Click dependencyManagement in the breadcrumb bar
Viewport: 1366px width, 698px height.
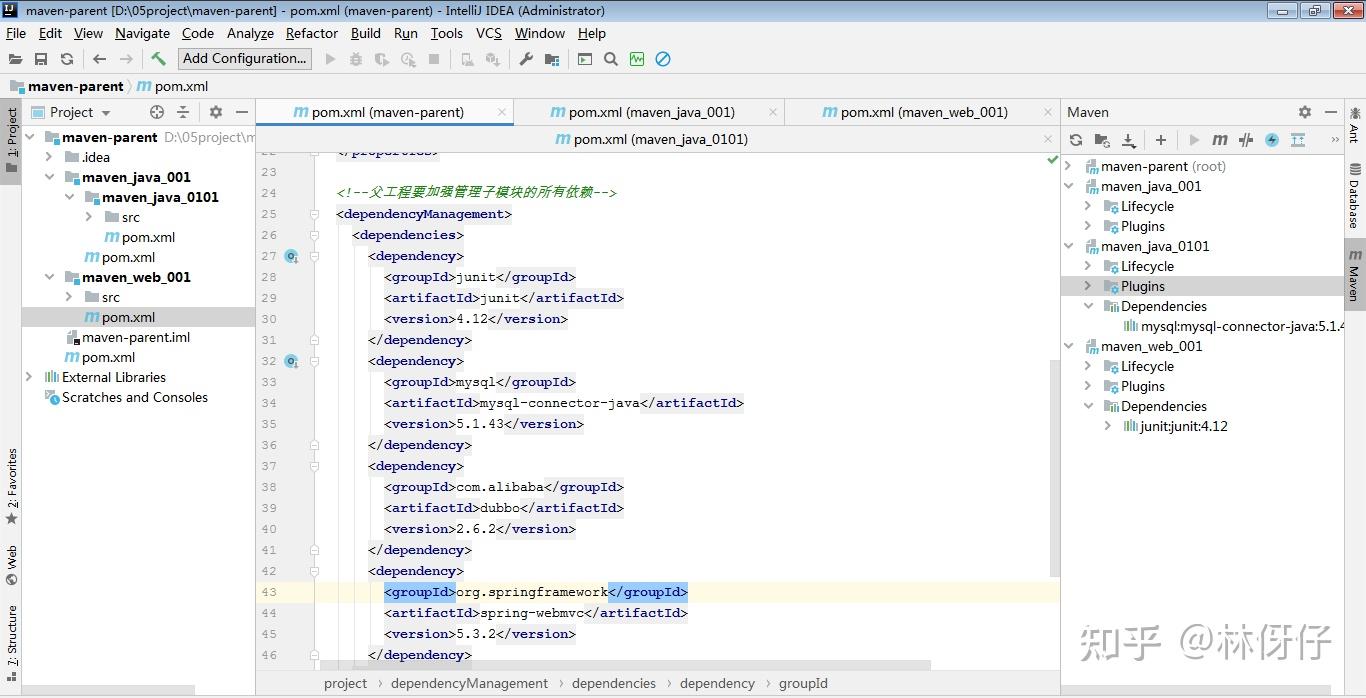click(x=469, y=683)
